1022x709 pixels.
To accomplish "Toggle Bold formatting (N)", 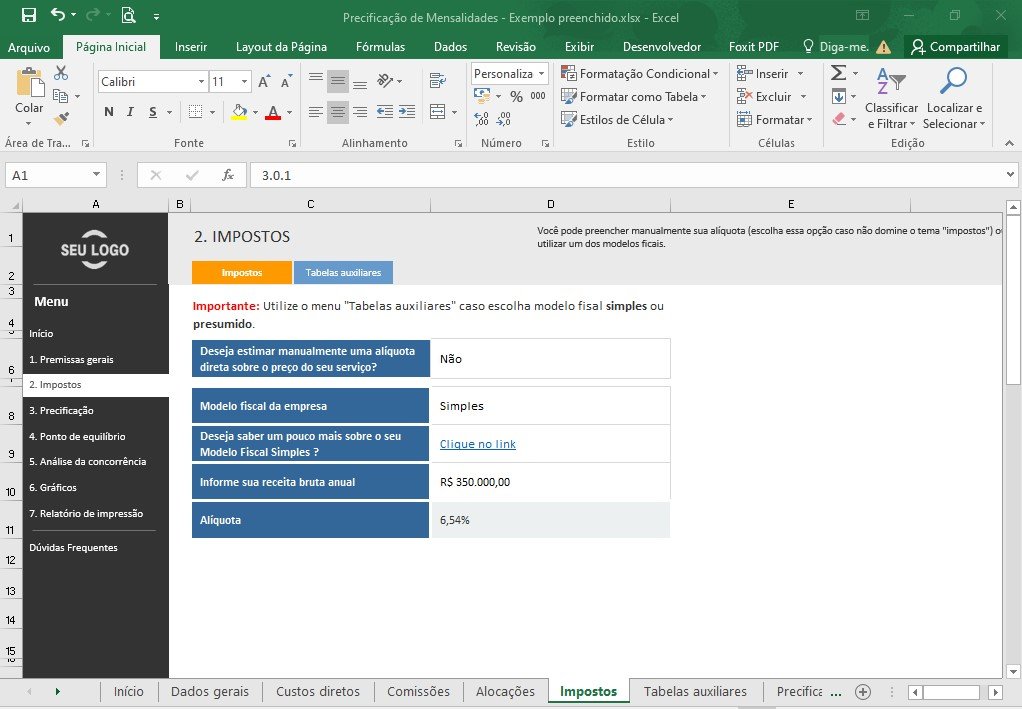I will (x=109, y=112).
